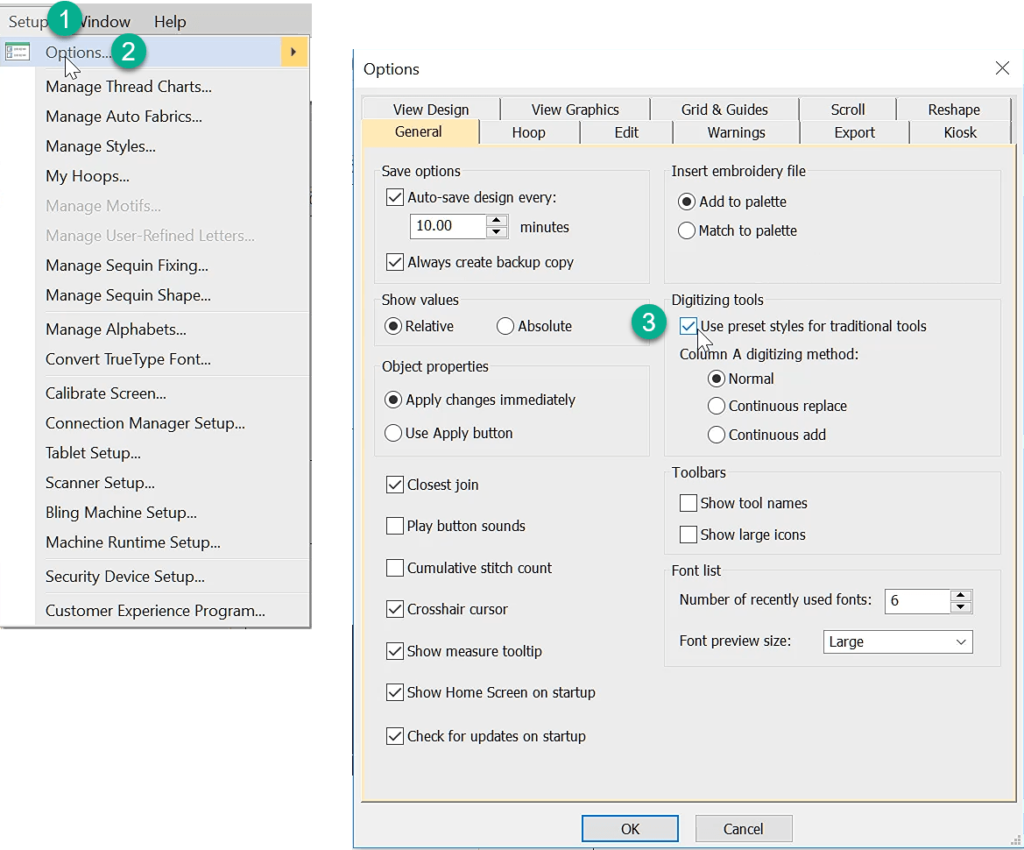Expand the Options submenu arrow
The height and width of the screenshot is (850, 1024).
293,50
